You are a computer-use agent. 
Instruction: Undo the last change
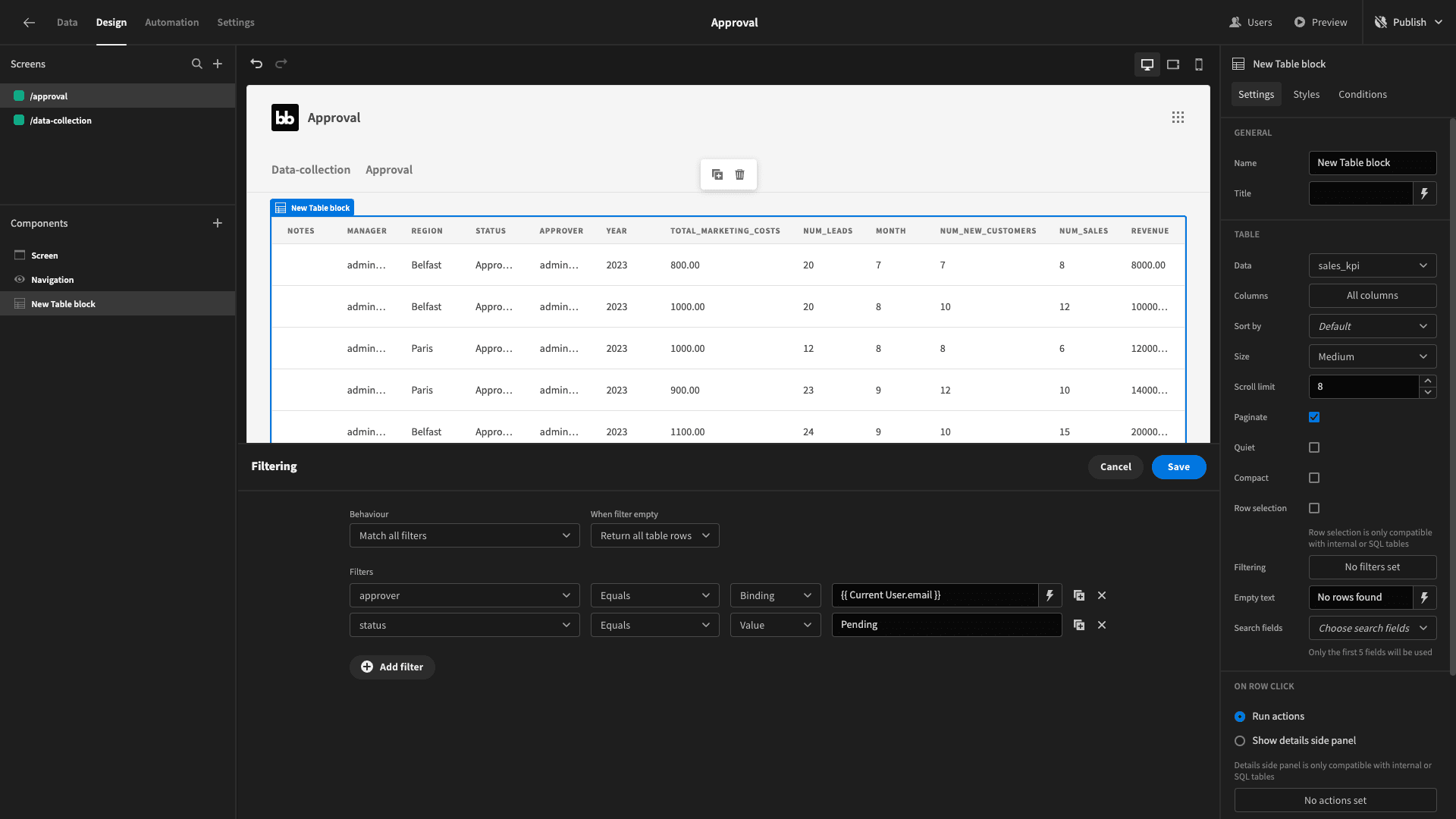tap(256, 64)
